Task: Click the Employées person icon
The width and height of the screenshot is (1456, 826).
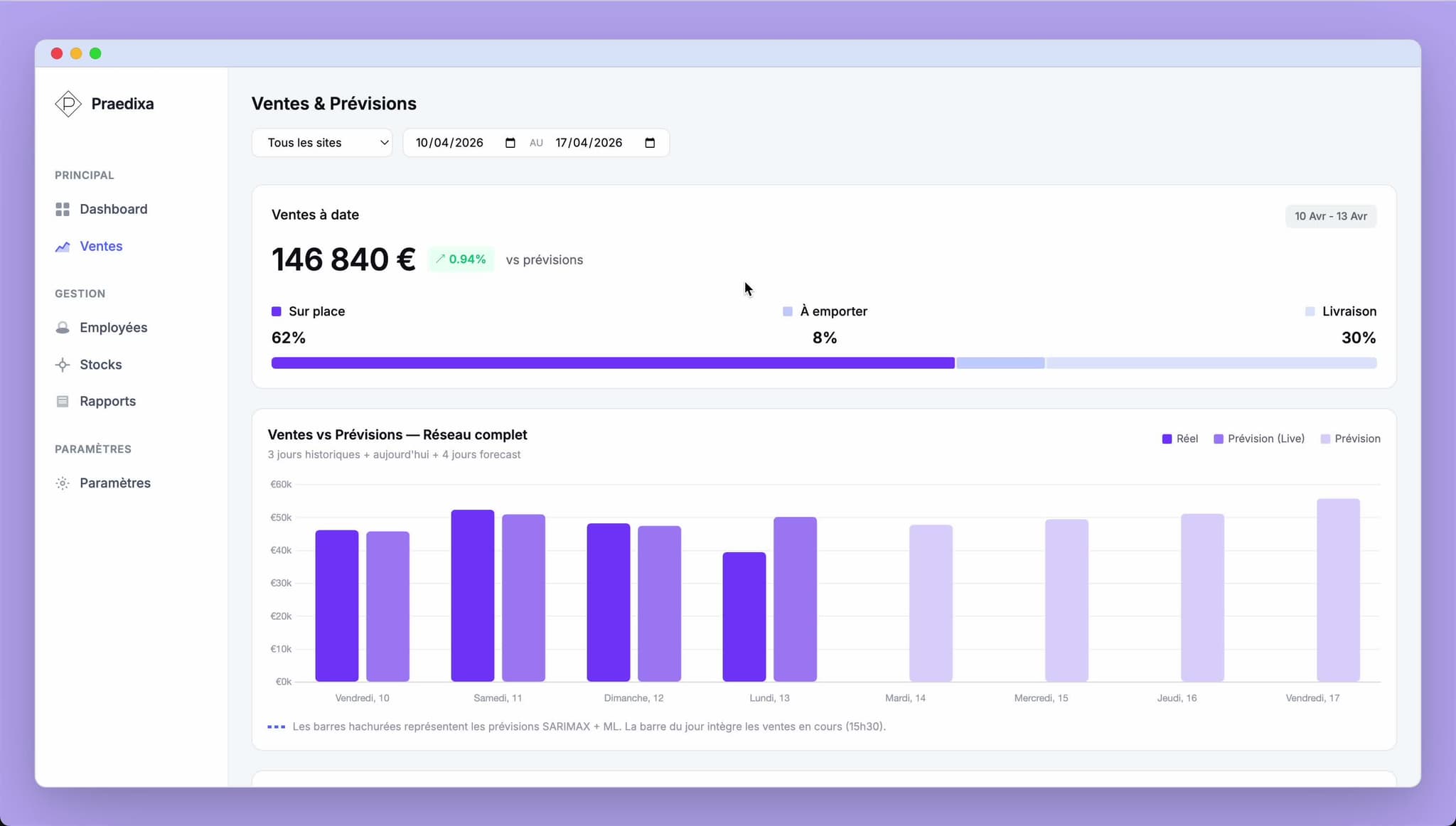Action: [63, 328]
